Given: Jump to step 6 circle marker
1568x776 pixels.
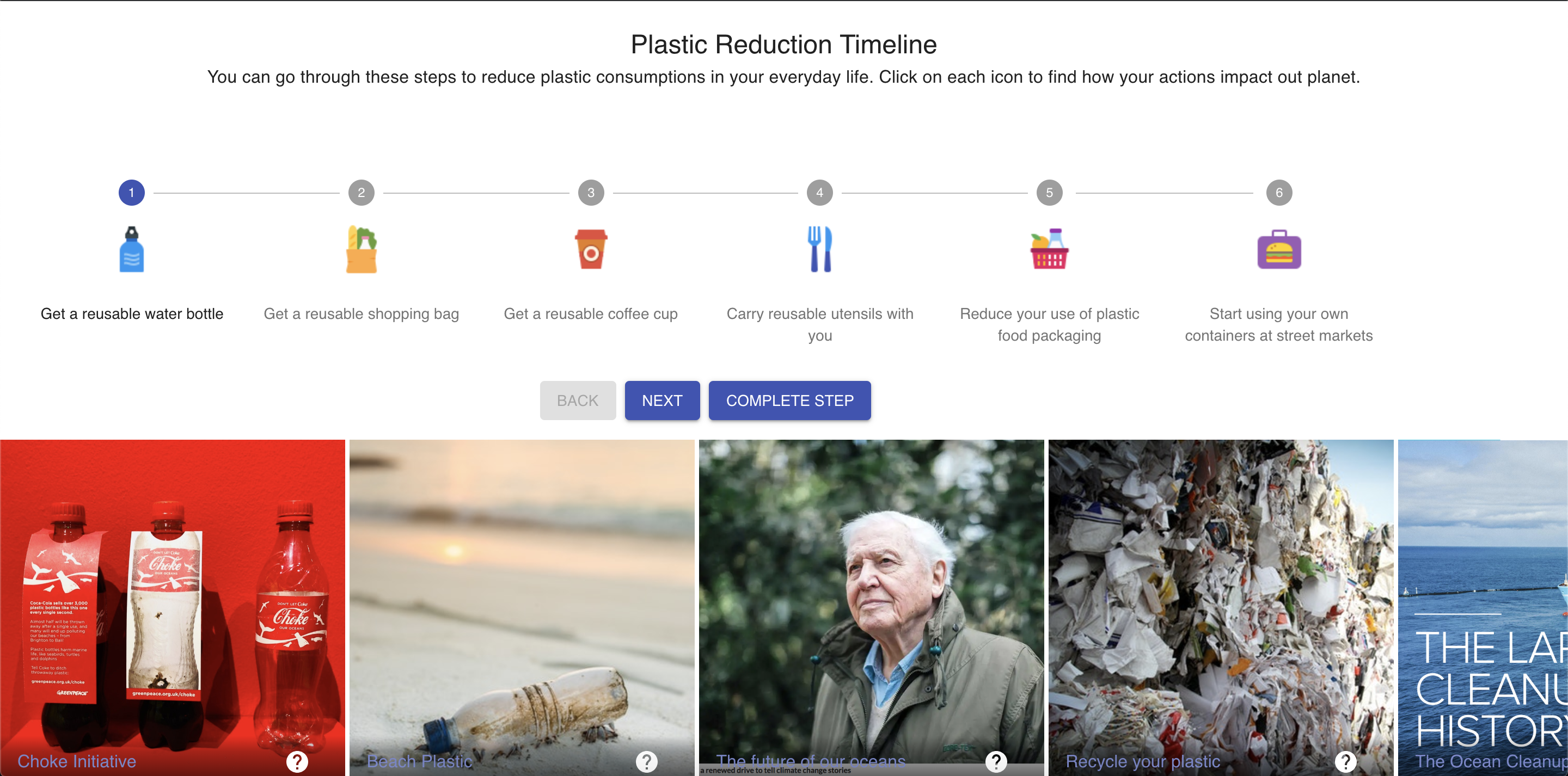Looking at the screenshot, I should 1279,193.
